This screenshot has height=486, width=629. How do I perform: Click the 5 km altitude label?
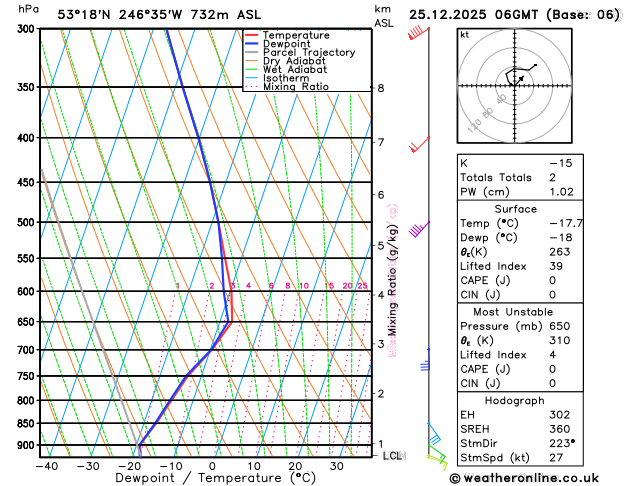[x=381, y=245]
